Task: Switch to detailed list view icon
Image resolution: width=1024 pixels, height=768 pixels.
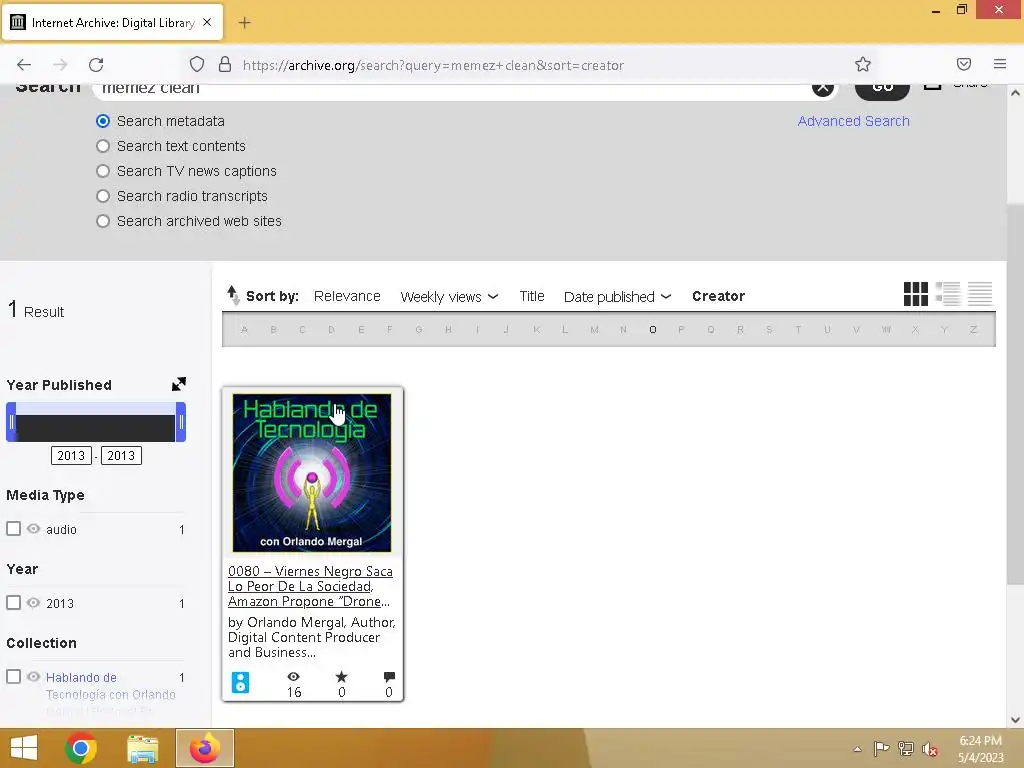Action: (948, 294)
